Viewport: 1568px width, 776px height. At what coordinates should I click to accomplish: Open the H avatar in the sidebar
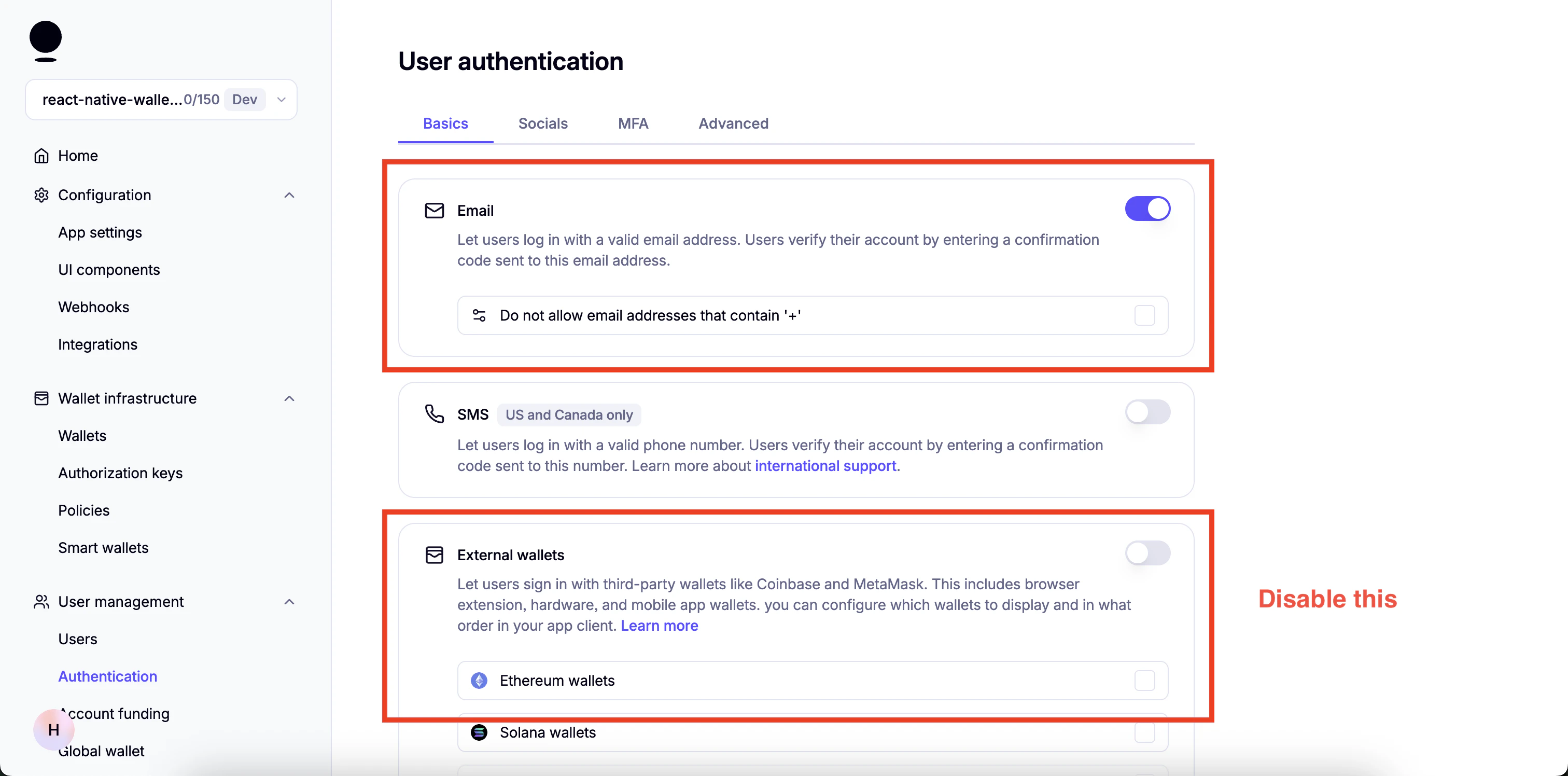[x=53, y=730]
